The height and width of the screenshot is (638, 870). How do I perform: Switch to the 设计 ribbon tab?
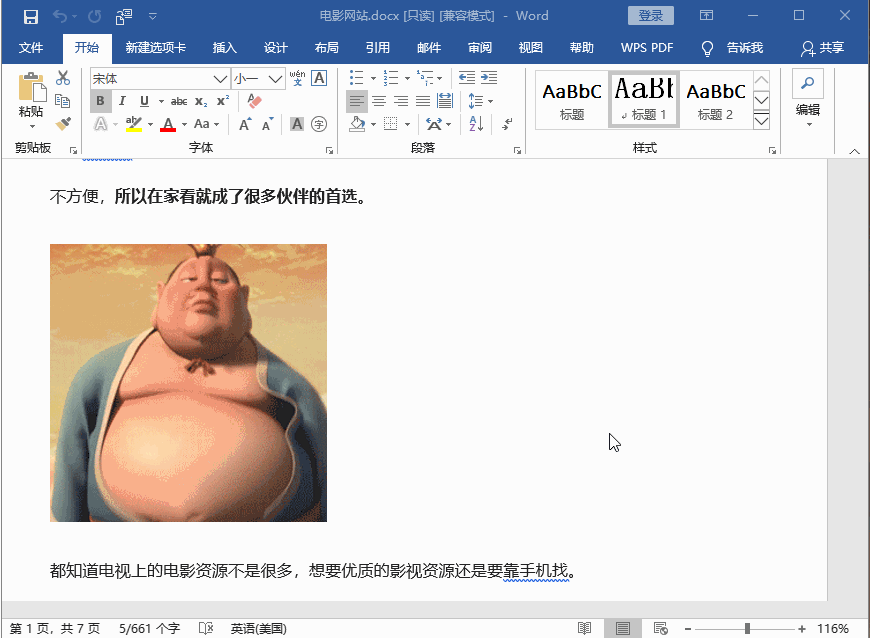pos(275,48)
